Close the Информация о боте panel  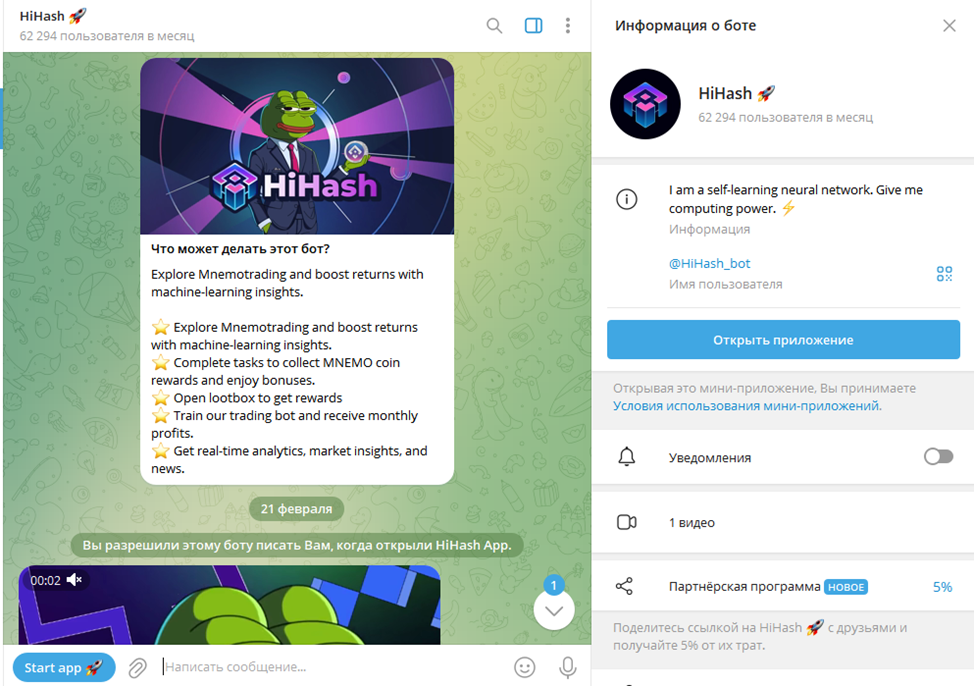949,25
